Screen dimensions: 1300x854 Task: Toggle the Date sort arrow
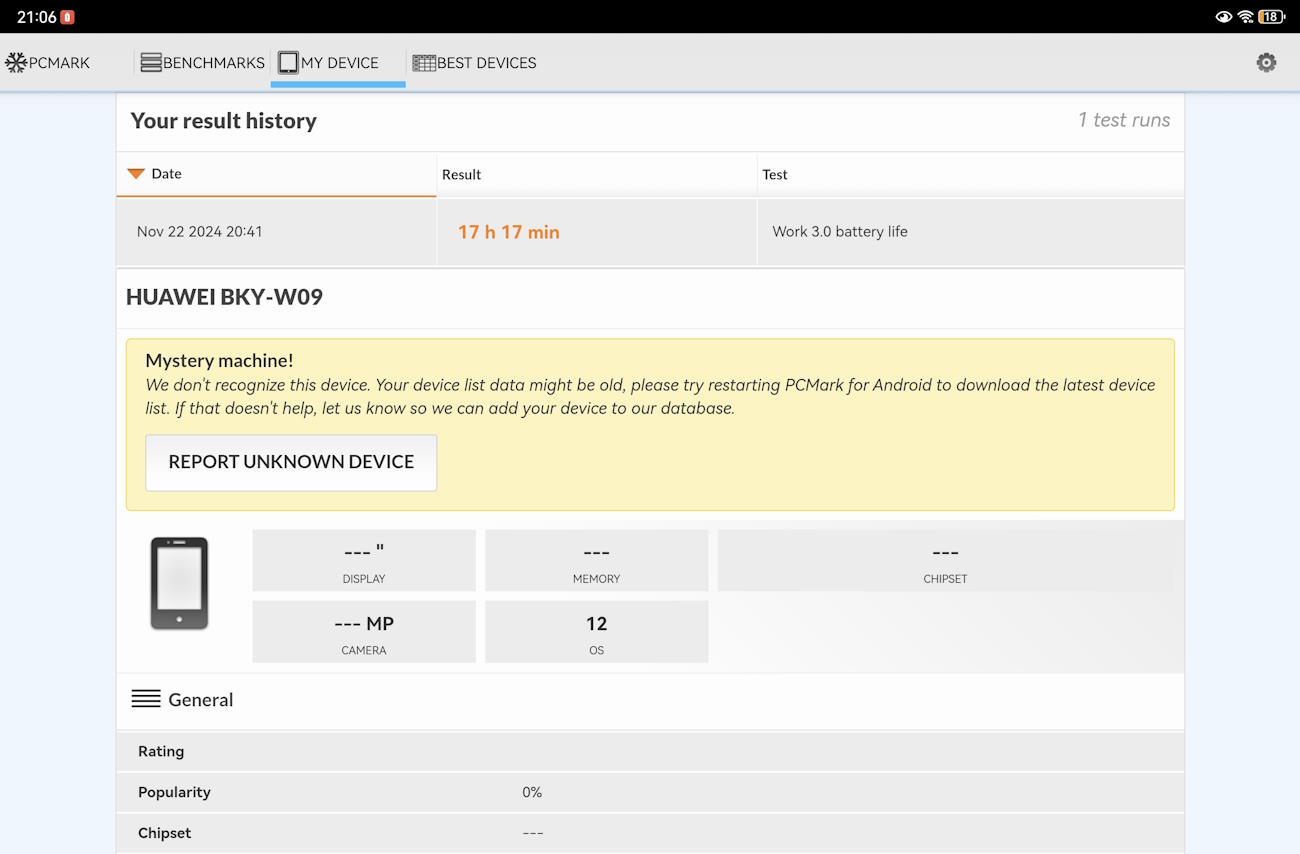point(136,173)
